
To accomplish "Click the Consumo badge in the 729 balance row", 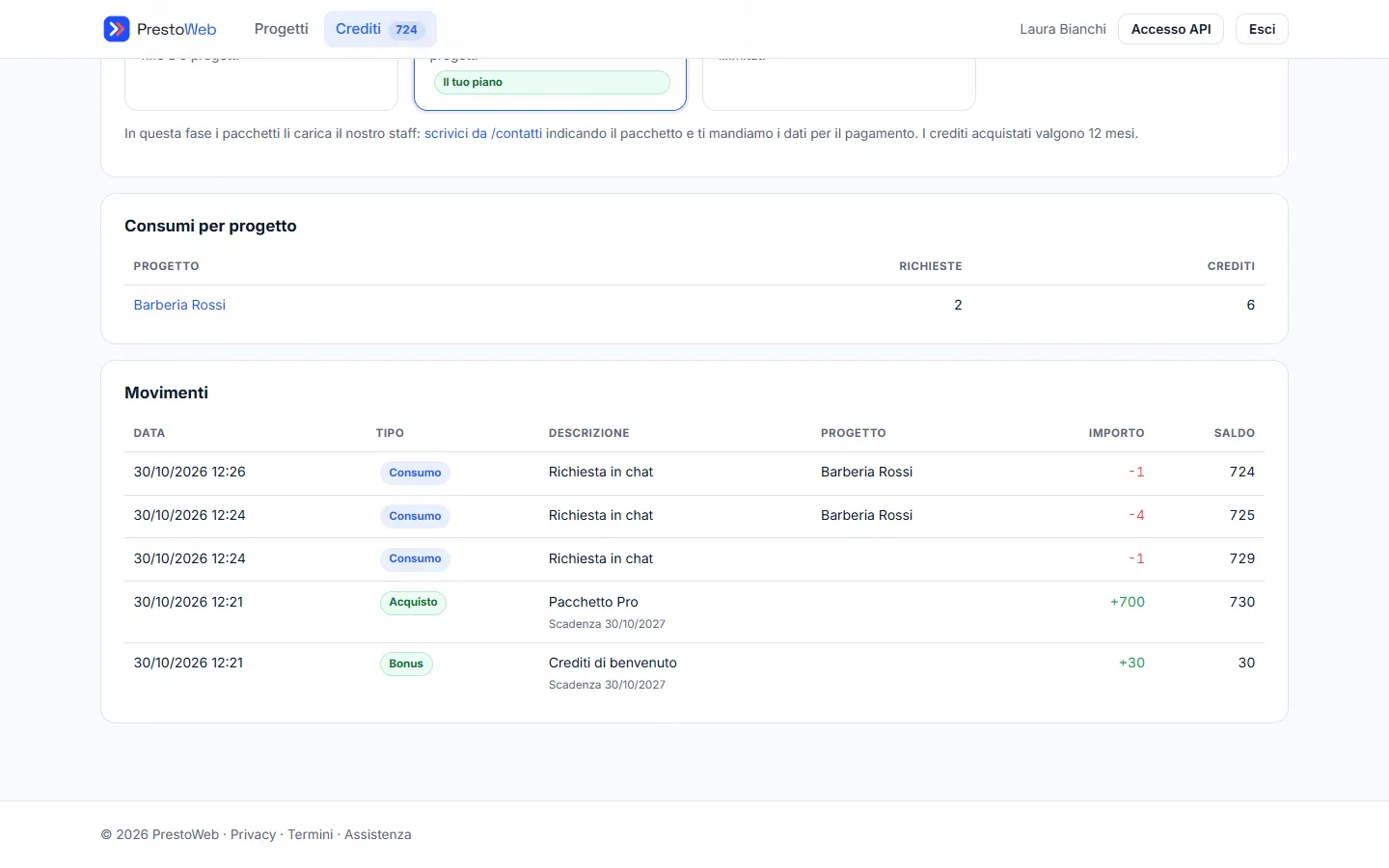I will click(415, 558).
